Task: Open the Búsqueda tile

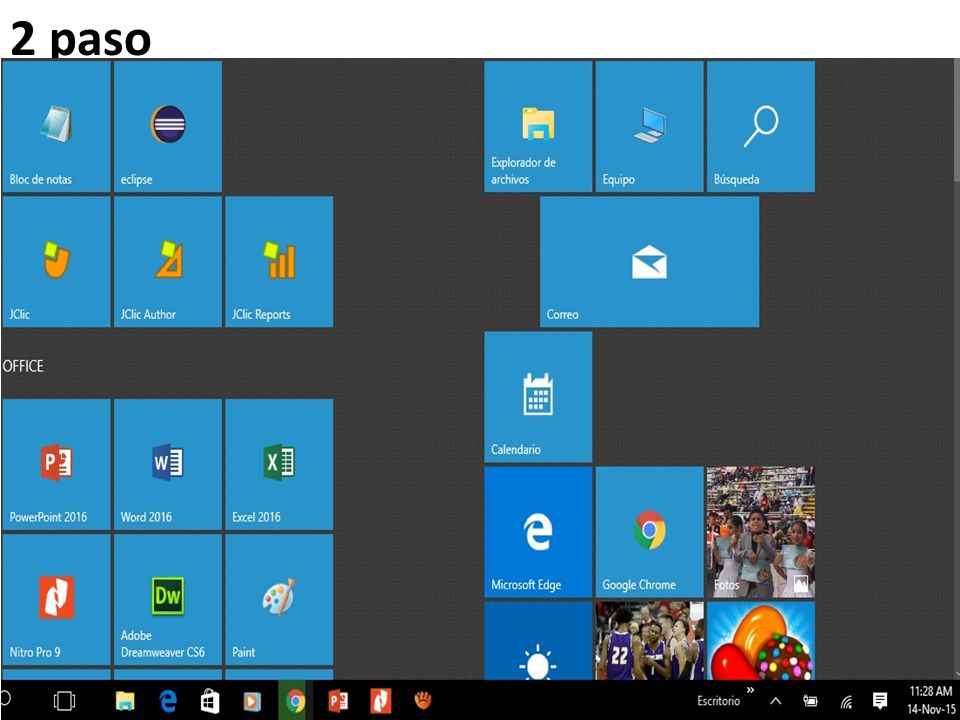Action: [761, 127]
